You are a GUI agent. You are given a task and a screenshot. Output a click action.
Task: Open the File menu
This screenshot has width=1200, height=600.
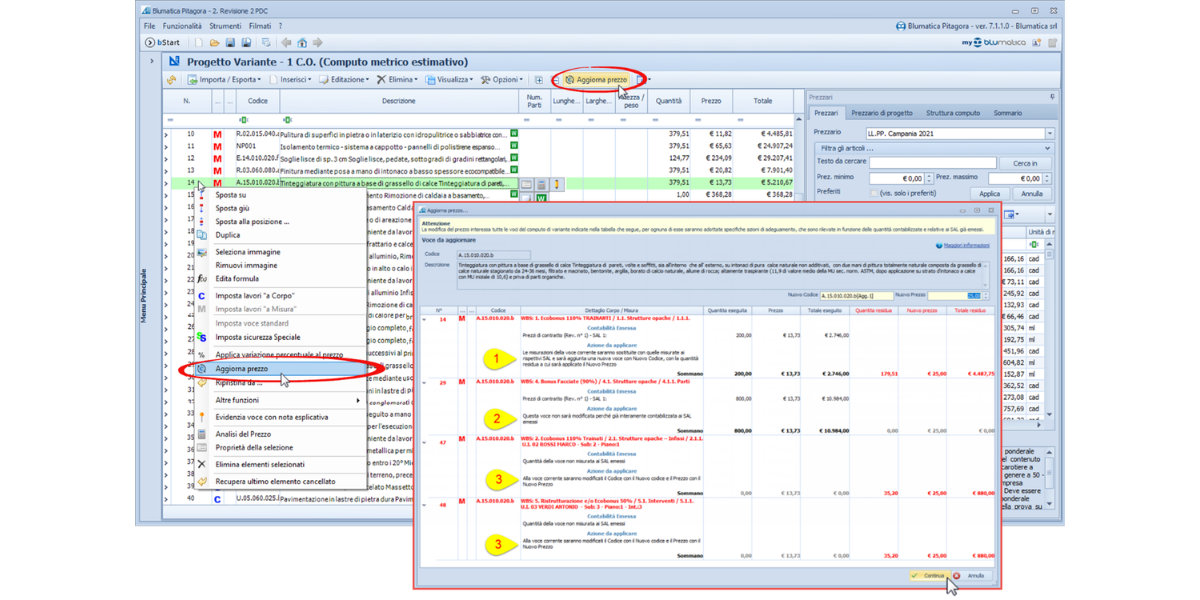[x=149, y=26]
